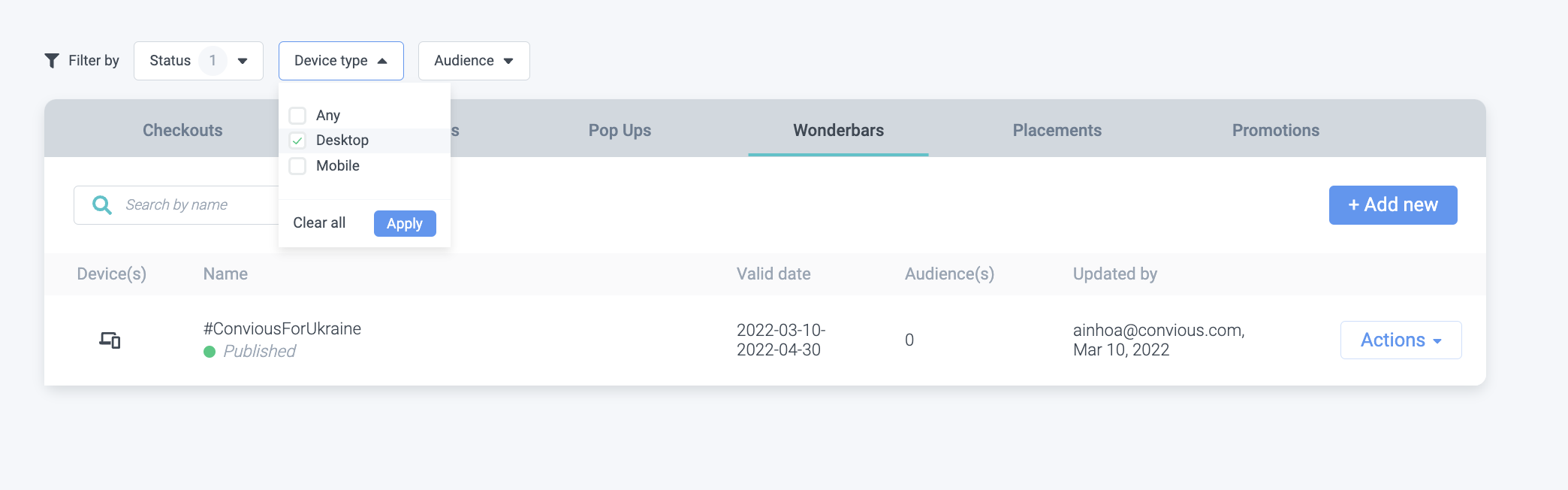This screenshot has height=490, width=1568.
Task: Click the Status filter count badge
Action: pyautogui.click(x=213, y=61)
